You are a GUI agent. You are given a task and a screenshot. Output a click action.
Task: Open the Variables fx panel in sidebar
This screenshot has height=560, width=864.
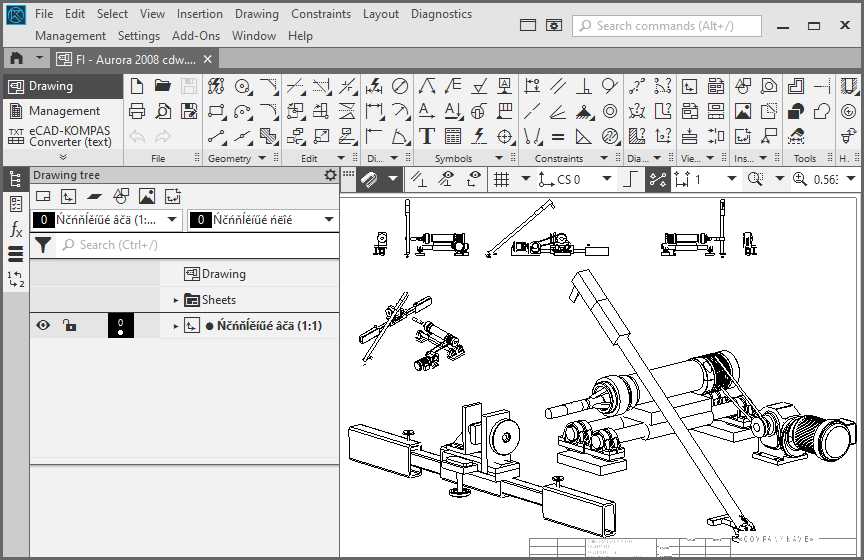tap(15, 230)
